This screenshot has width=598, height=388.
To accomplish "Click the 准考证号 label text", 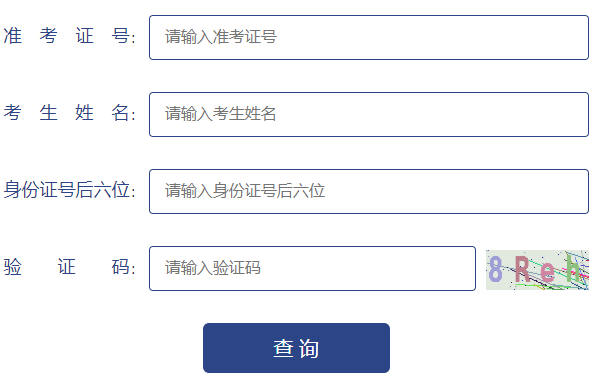I will point(69,37).
